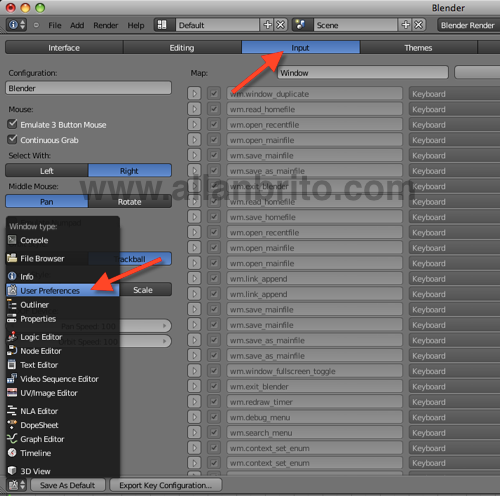Choose NLA Editor window type

point(62,411)
